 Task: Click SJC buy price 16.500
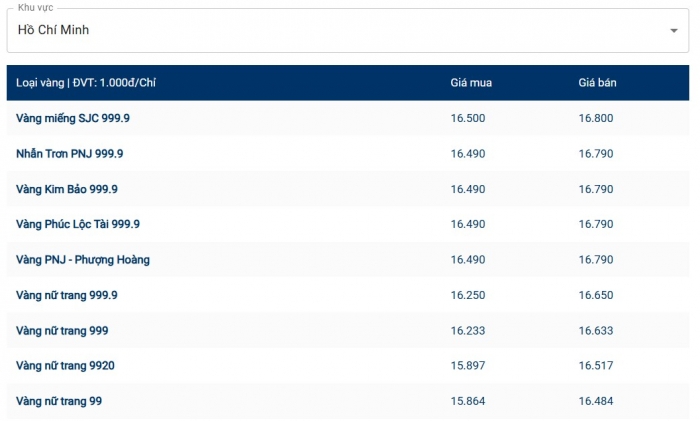(x=468, y=118)
